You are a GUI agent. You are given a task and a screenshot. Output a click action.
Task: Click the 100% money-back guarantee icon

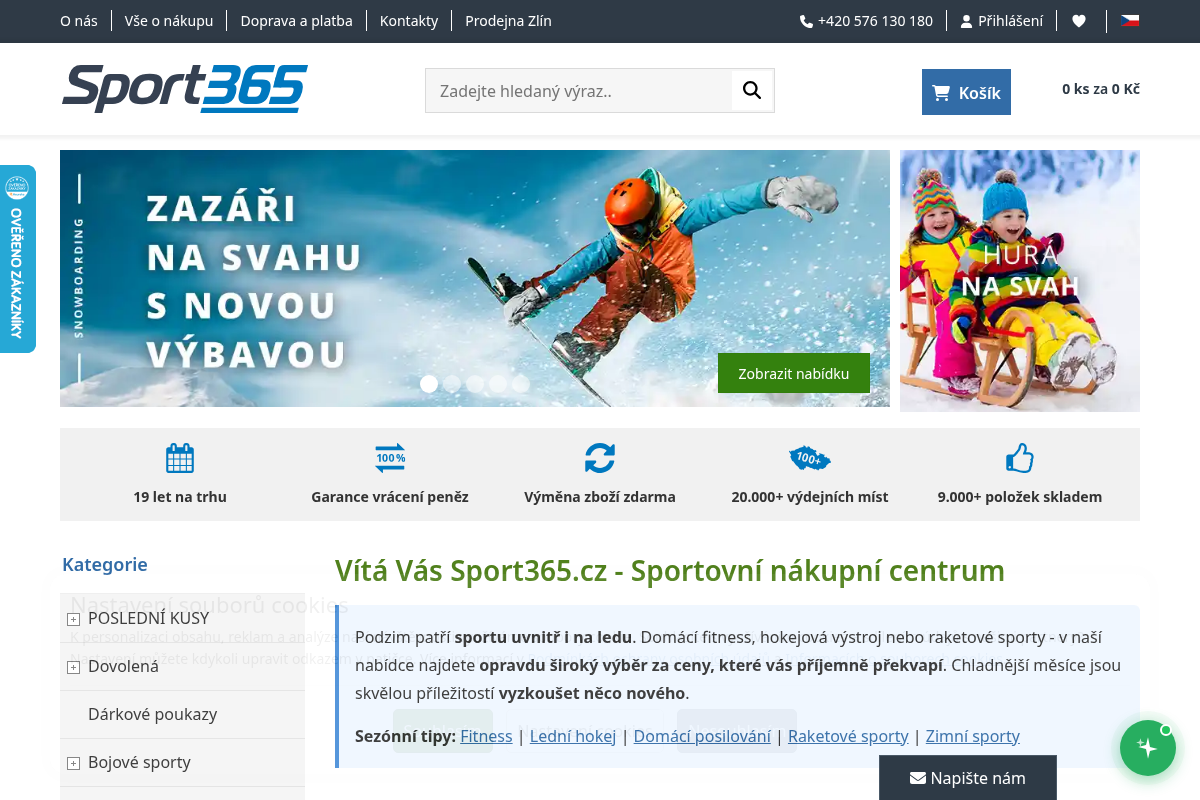[390, 458]
